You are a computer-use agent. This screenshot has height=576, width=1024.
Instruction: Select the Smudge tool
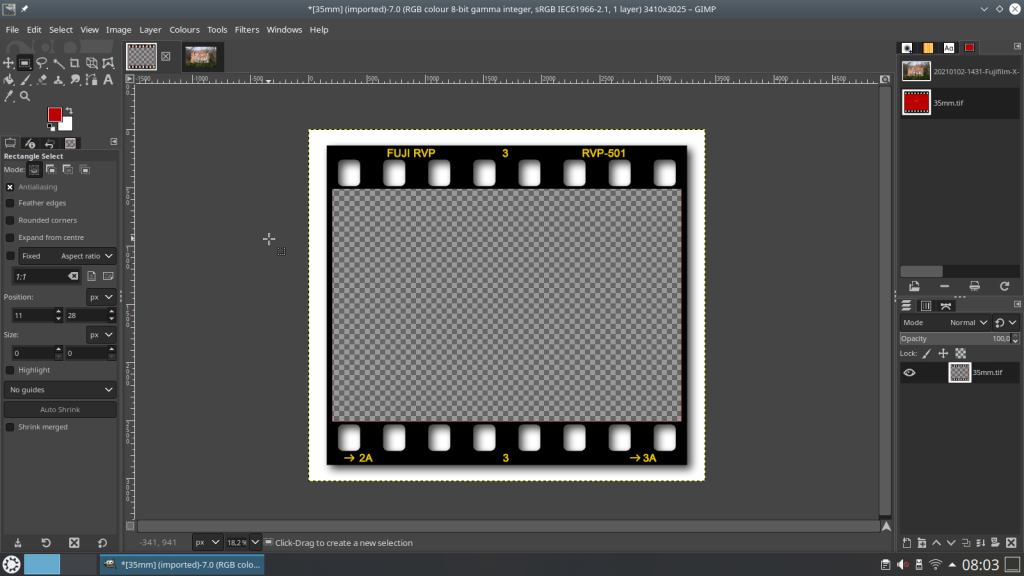pyautogui.click(x=74, y=80)
